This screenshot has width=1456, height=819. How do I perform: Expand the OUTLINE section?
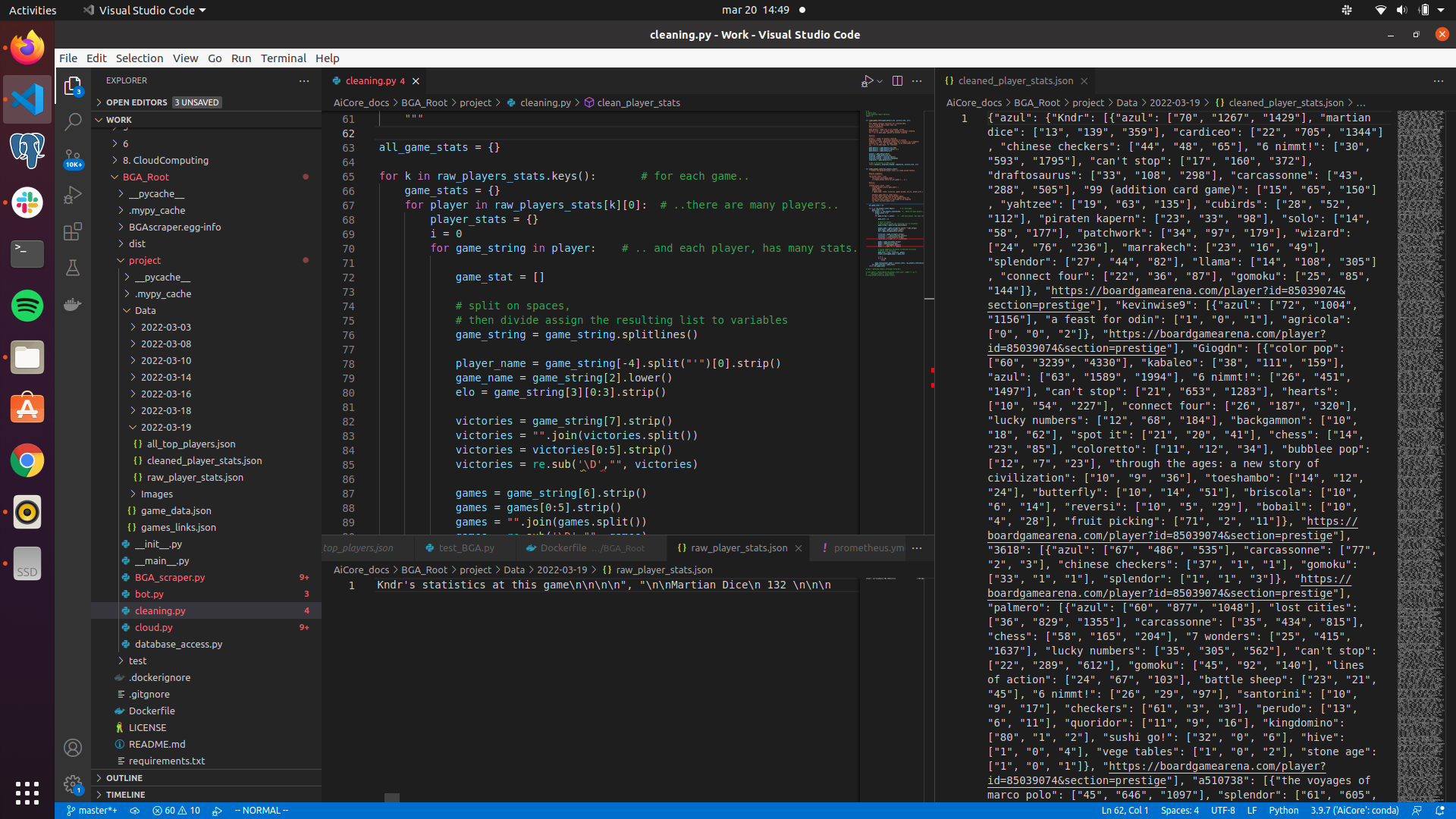[124, 778]
